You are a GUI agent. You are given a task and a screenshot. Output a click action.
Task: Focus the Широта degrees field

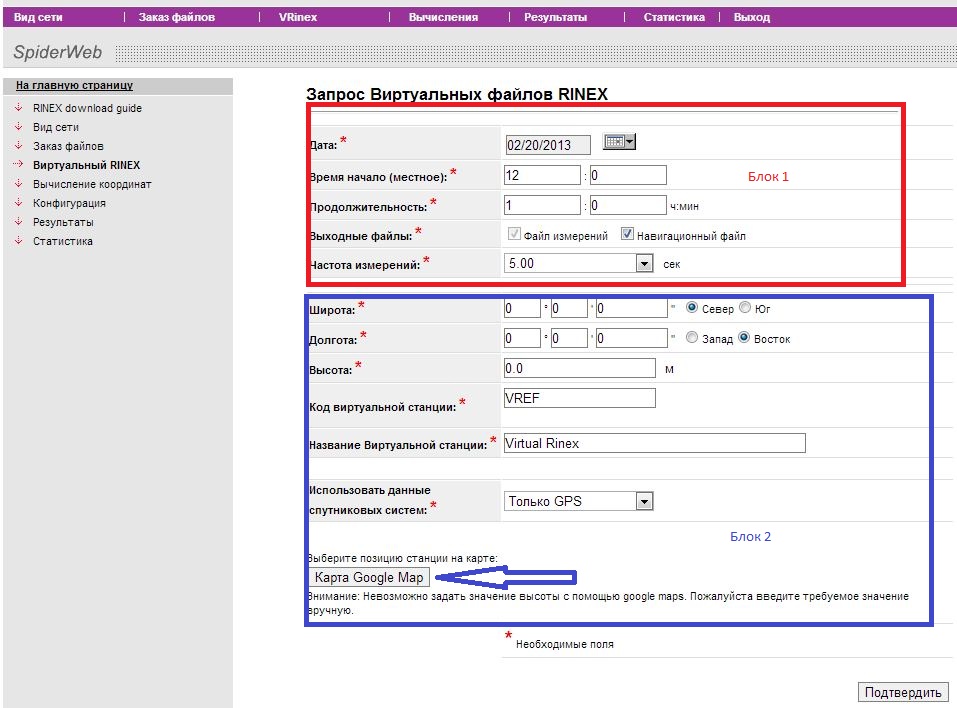522,308
